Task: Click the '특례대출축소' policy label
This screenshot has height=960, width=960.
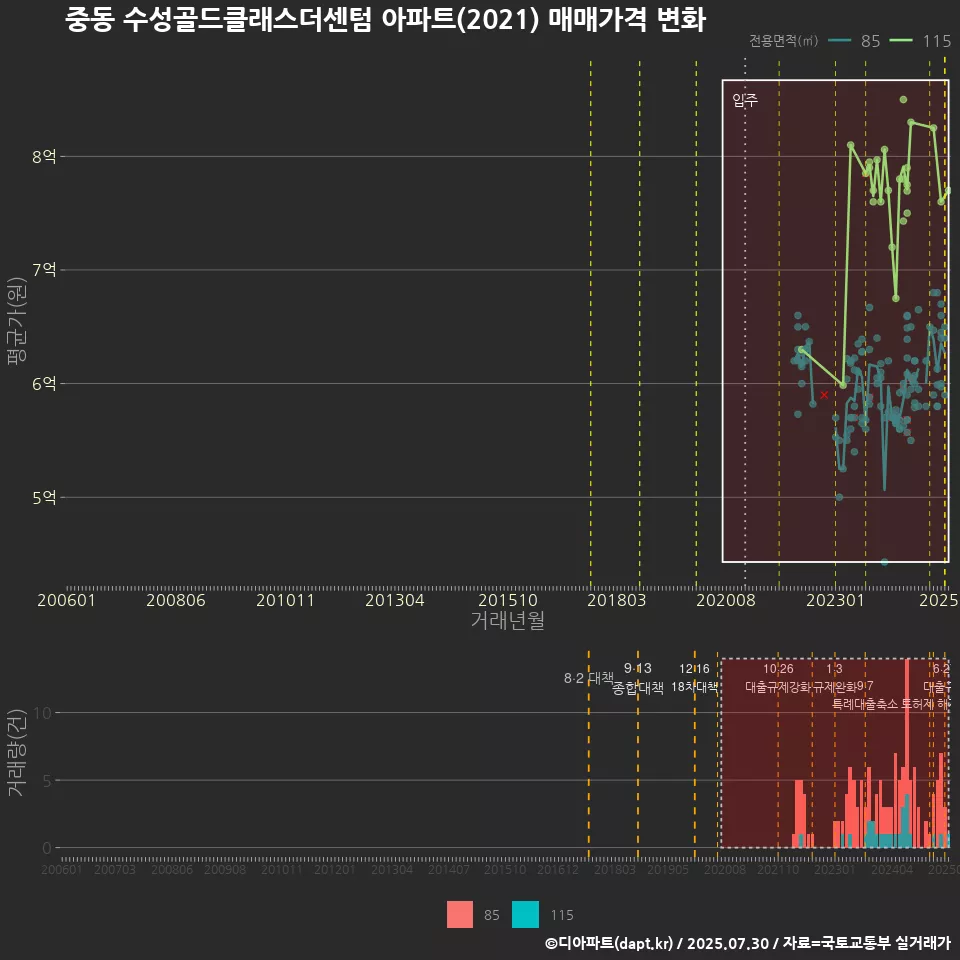Action: (865, 704)
